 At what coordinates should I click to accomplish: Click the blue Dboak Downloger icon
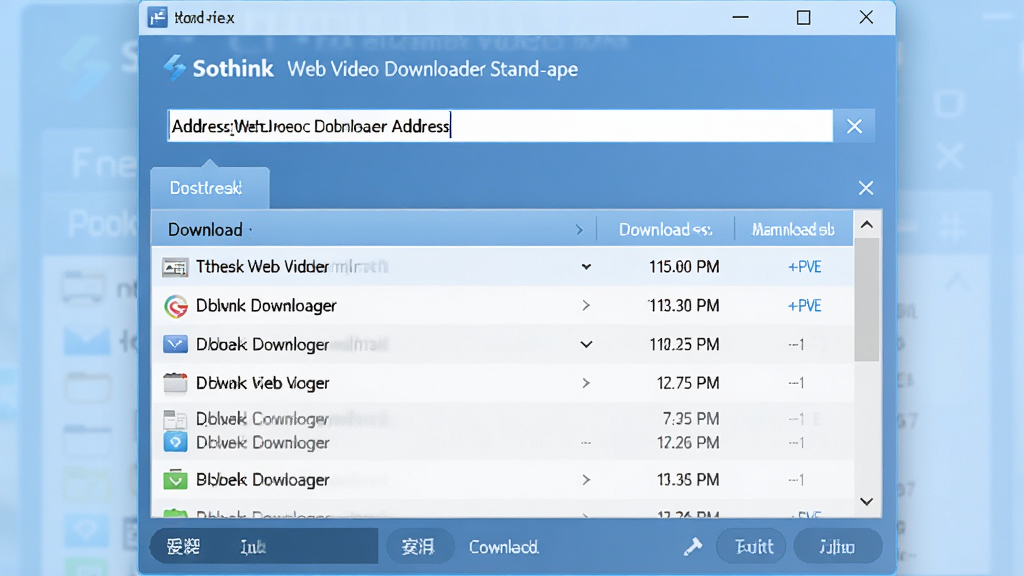[x=175, y=344]
